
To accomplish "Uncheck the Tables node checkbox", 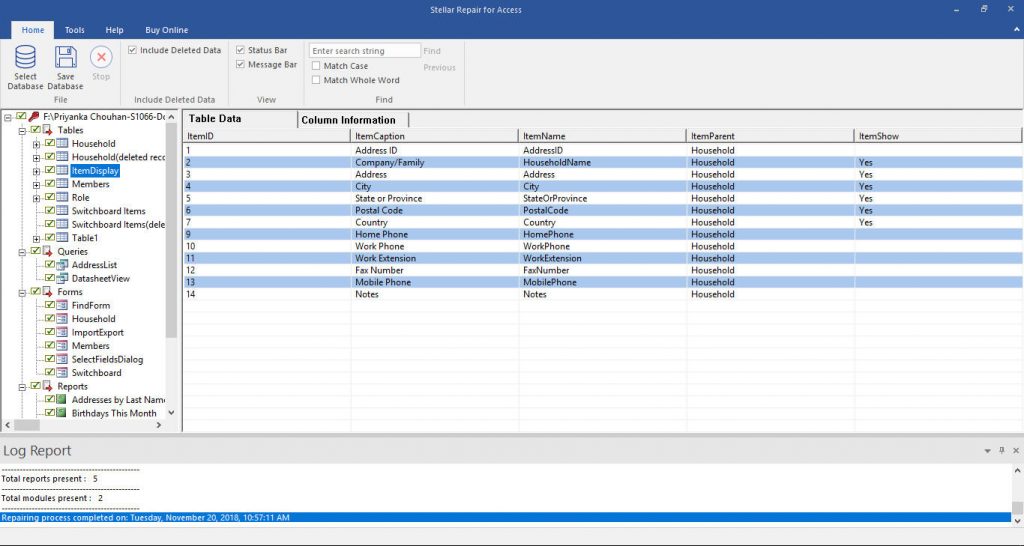I will point(35,130).
